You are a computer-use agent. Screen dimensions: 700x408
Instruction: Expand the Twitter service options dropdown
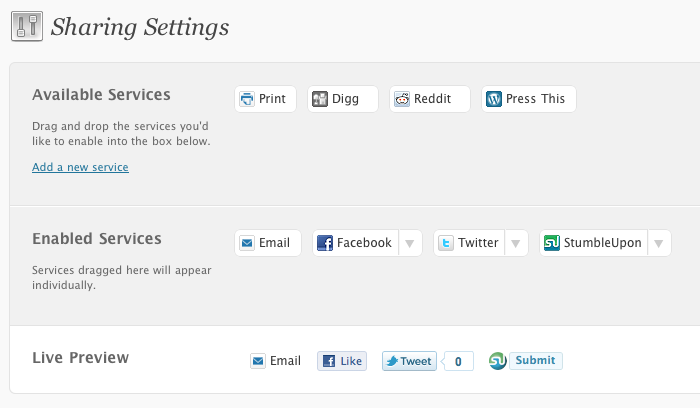[x=516, y=243]
